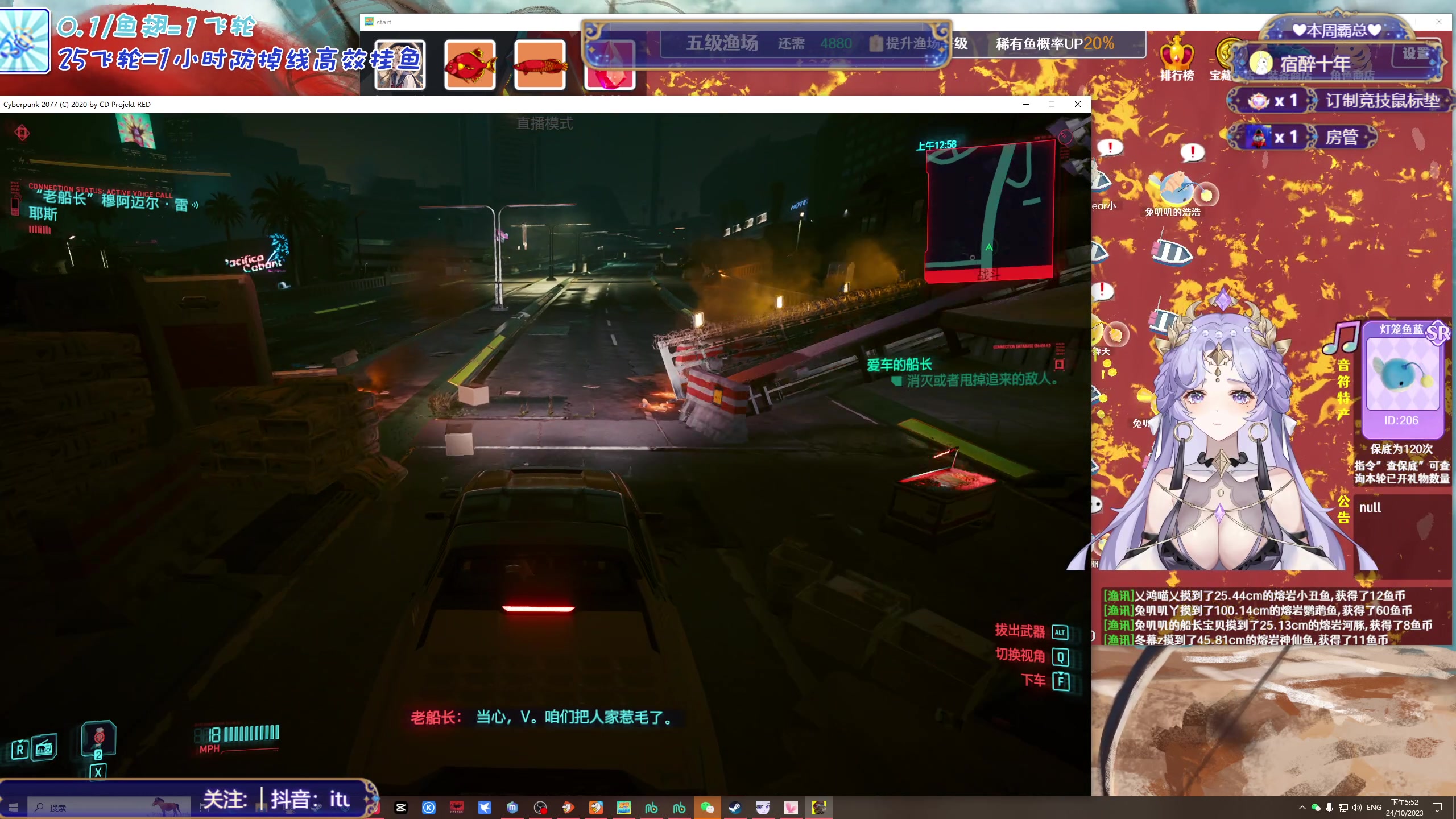Launch Steam from the taskbar
The image size is (1456, 819).
(x=735, y=808)
